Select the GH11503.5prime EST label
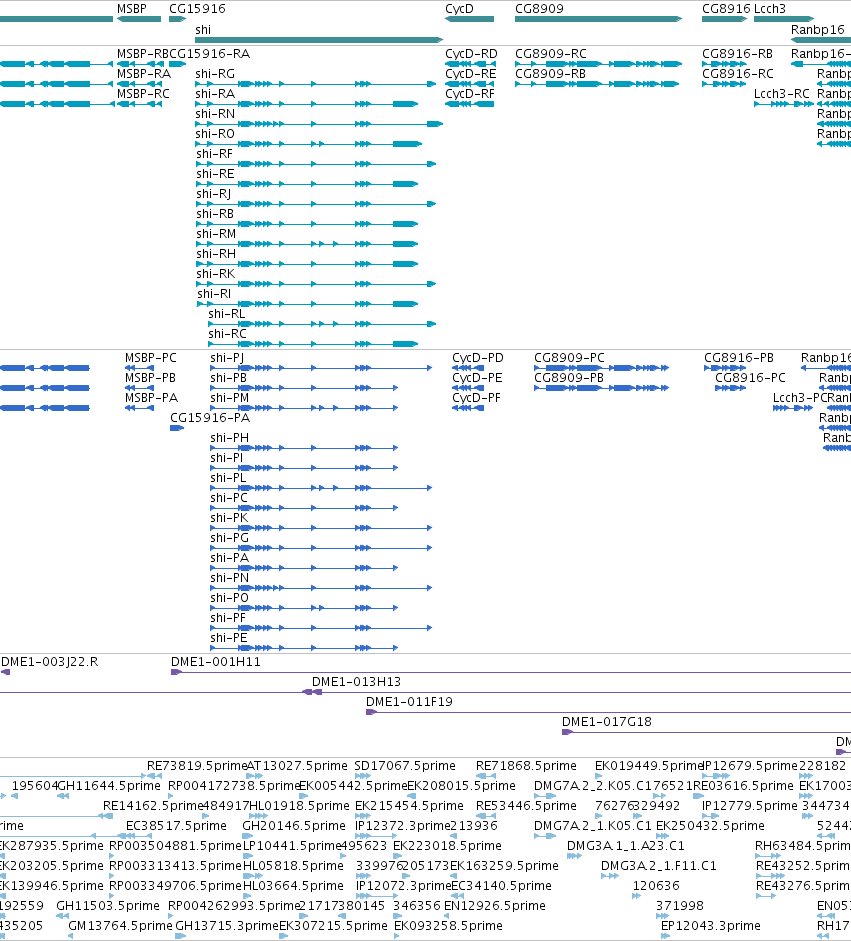This screenshot has height=941, width=851. coord(108,906)
